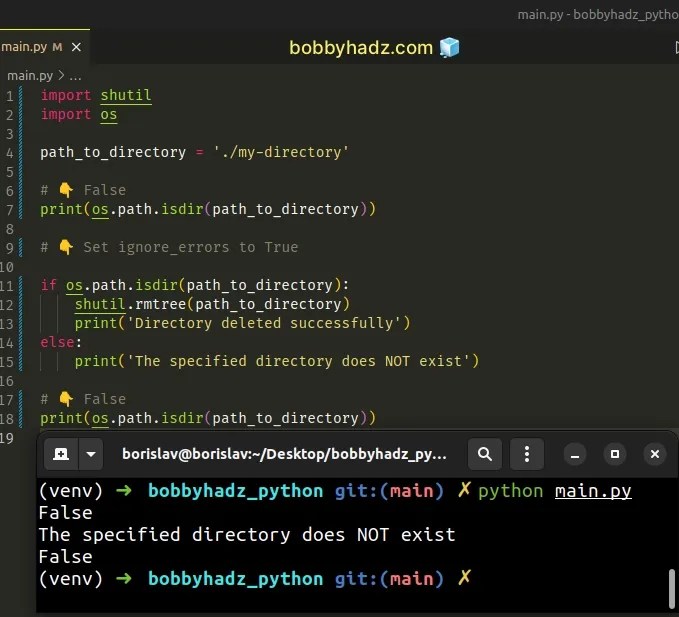Click the terminal title borislav@borislav
This screenshot has width=679, height=617.
pyautogui.click(x=284, y=454)
